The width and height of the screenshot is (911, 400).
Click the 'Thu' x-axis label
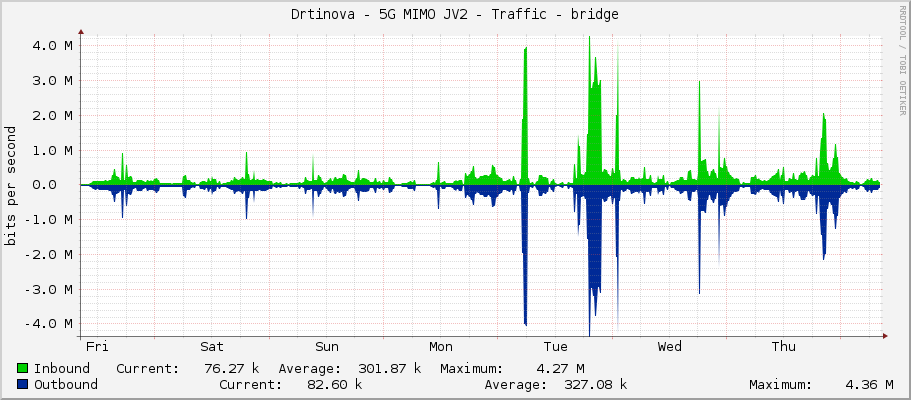click(784, 347)
